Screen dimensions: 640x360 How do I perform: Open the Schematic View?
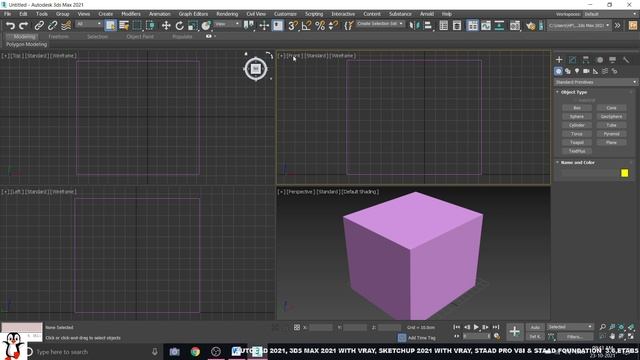(499, 25)
